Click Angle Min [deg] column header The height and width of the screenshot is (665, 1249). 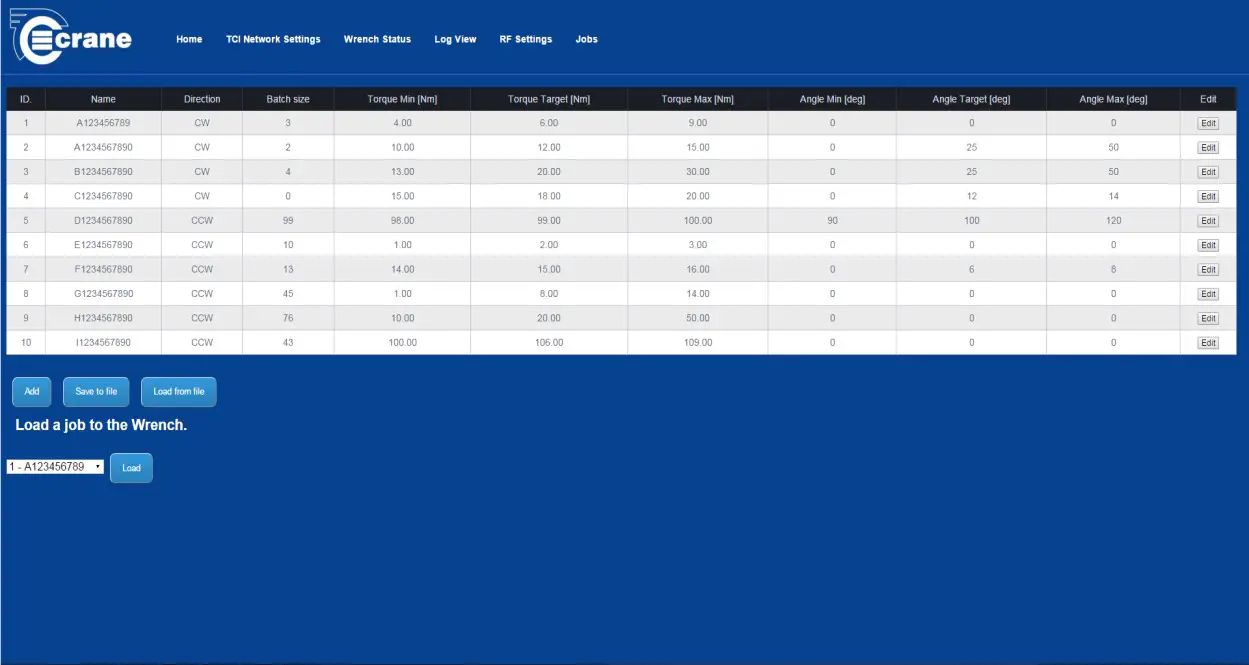[832, 99]
